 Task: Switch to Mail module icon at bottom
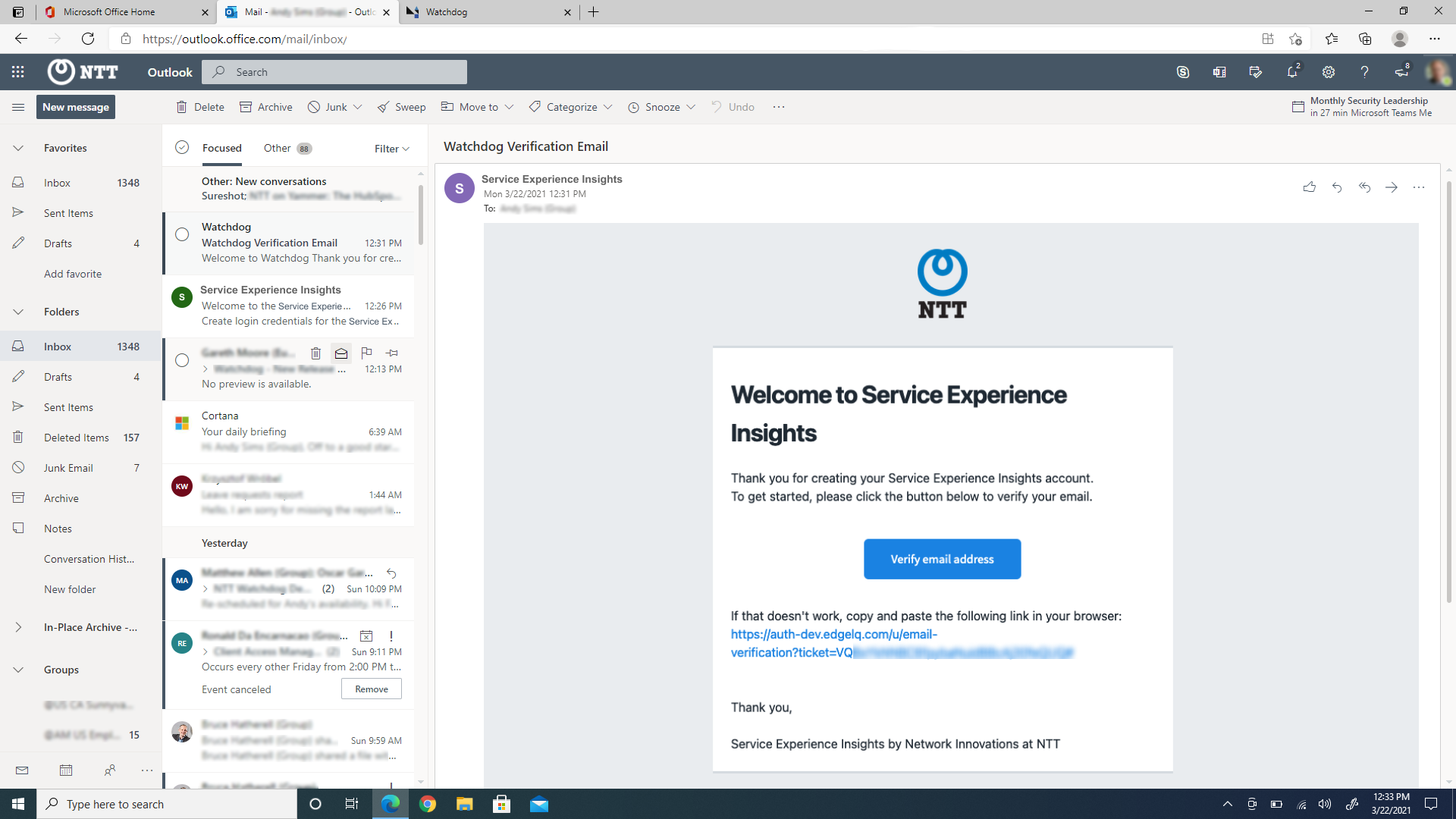point(22,770)
